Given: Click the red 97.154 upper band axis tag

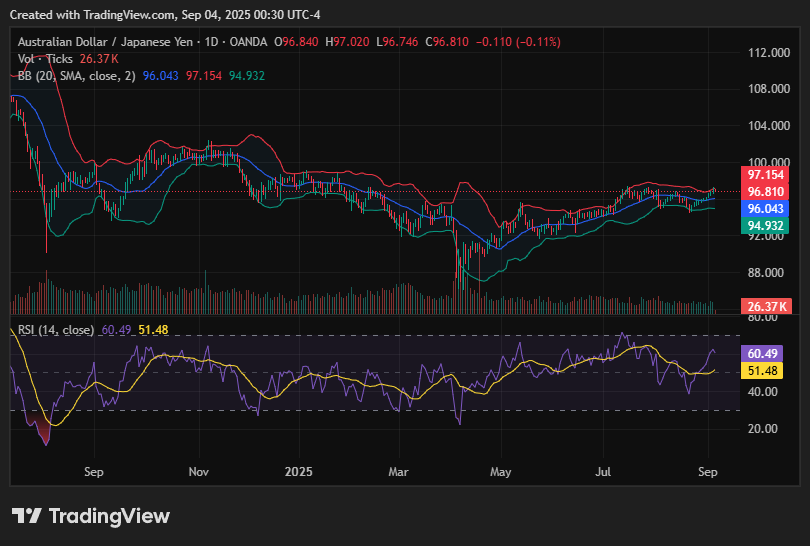Looking at the screenshot, I should pyautogui.click(x=765, y=175).
